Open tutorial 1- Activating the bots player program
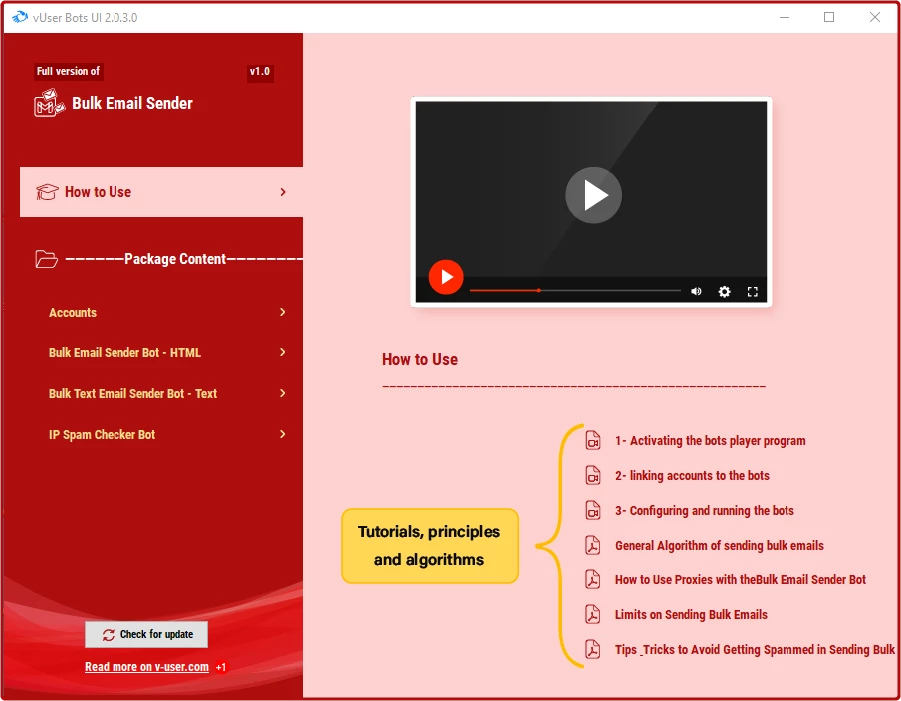The image size is (901, 701). [710, 441]
